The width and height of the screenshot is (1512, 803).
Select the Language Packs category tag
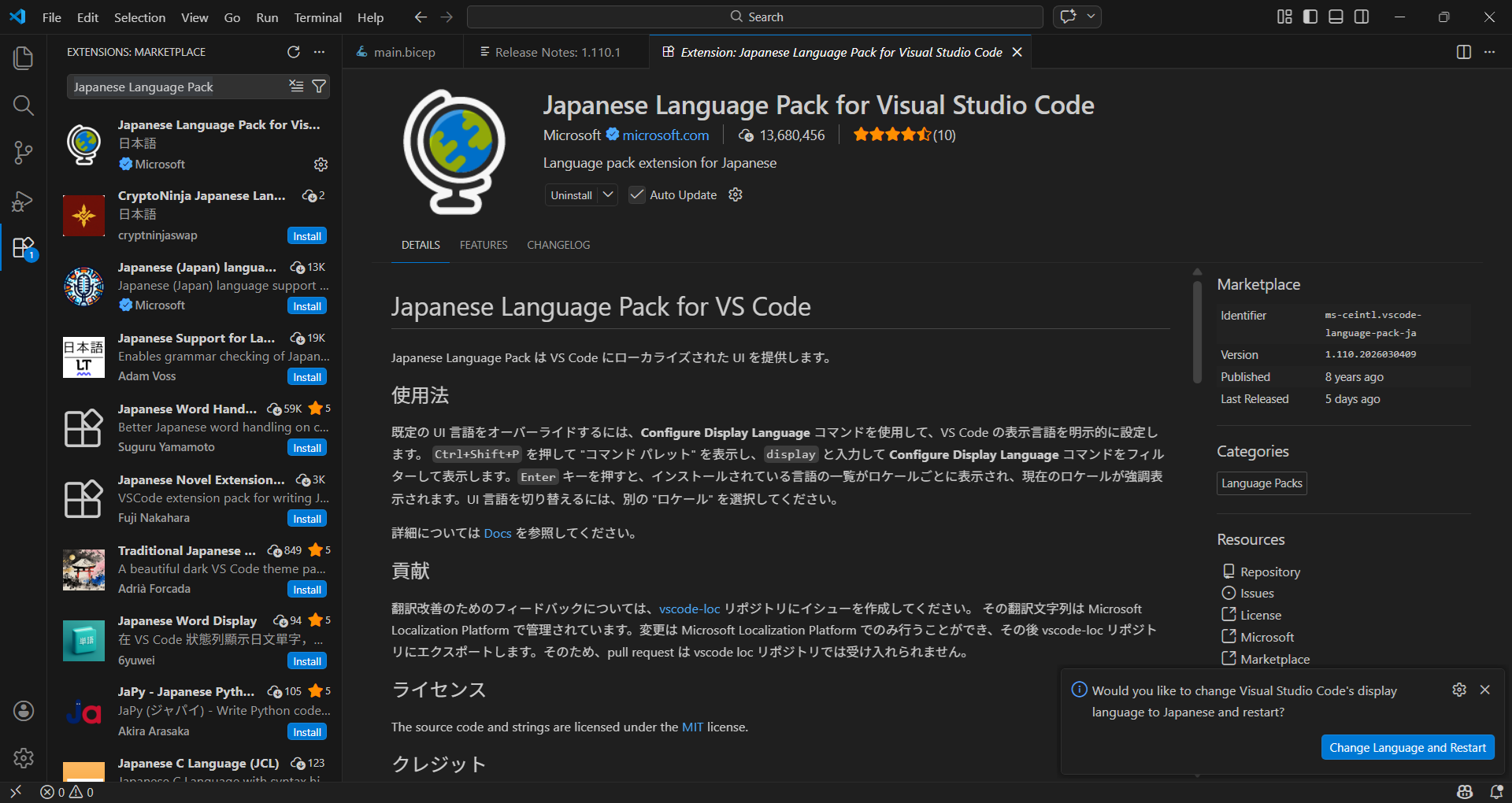[x=1262, y=483]
